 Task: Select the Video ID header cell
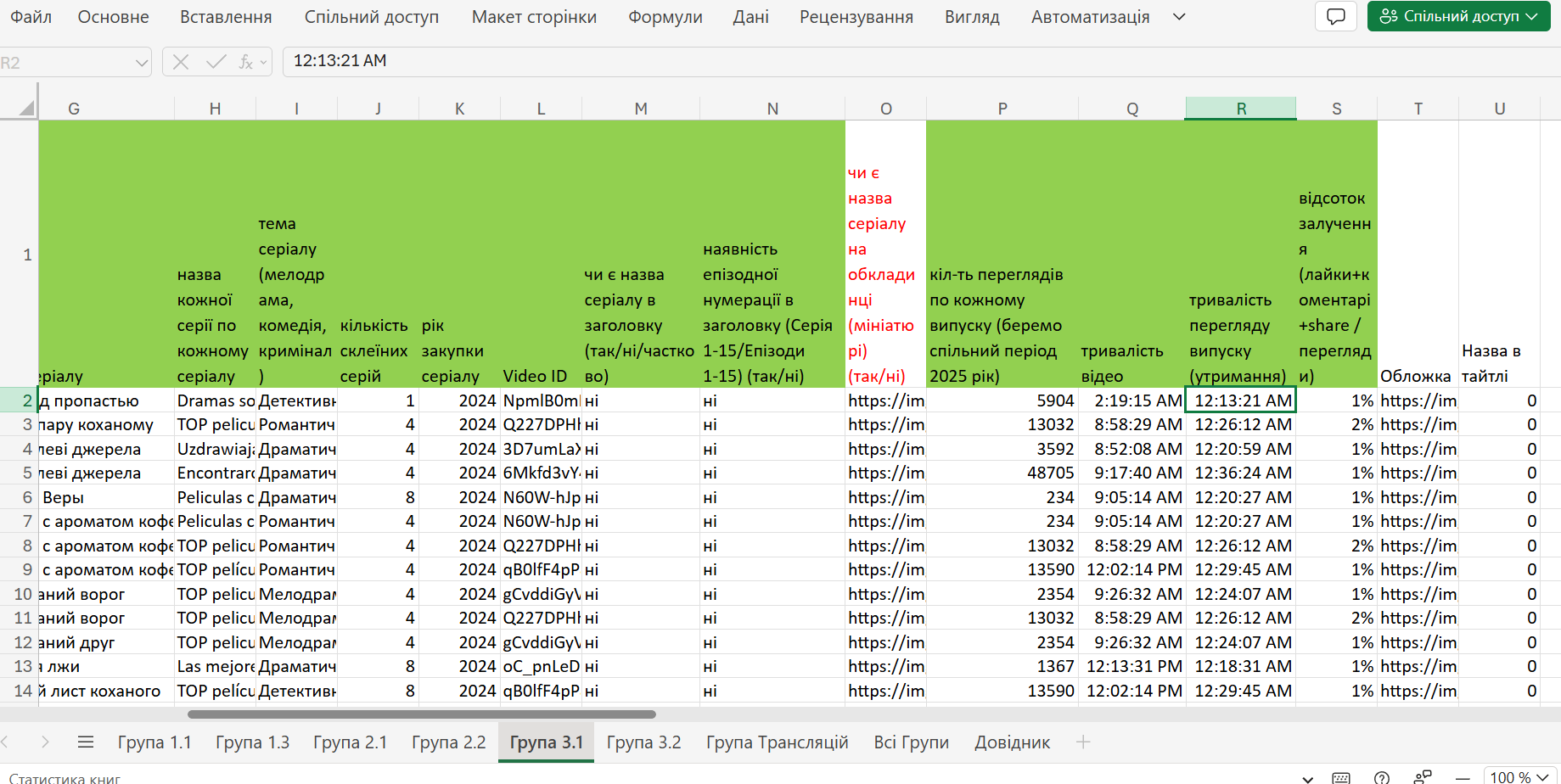pos(541,255)
